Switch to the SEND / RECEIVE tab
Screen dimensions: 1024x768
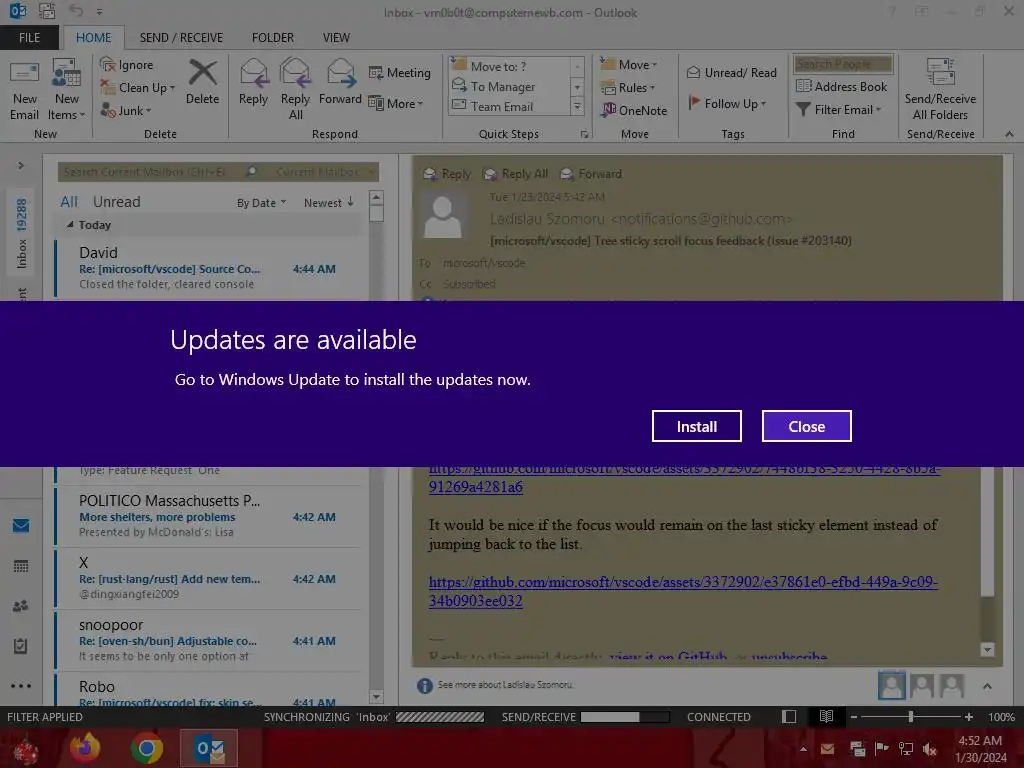pyautogui.click(x=181, y=38)
